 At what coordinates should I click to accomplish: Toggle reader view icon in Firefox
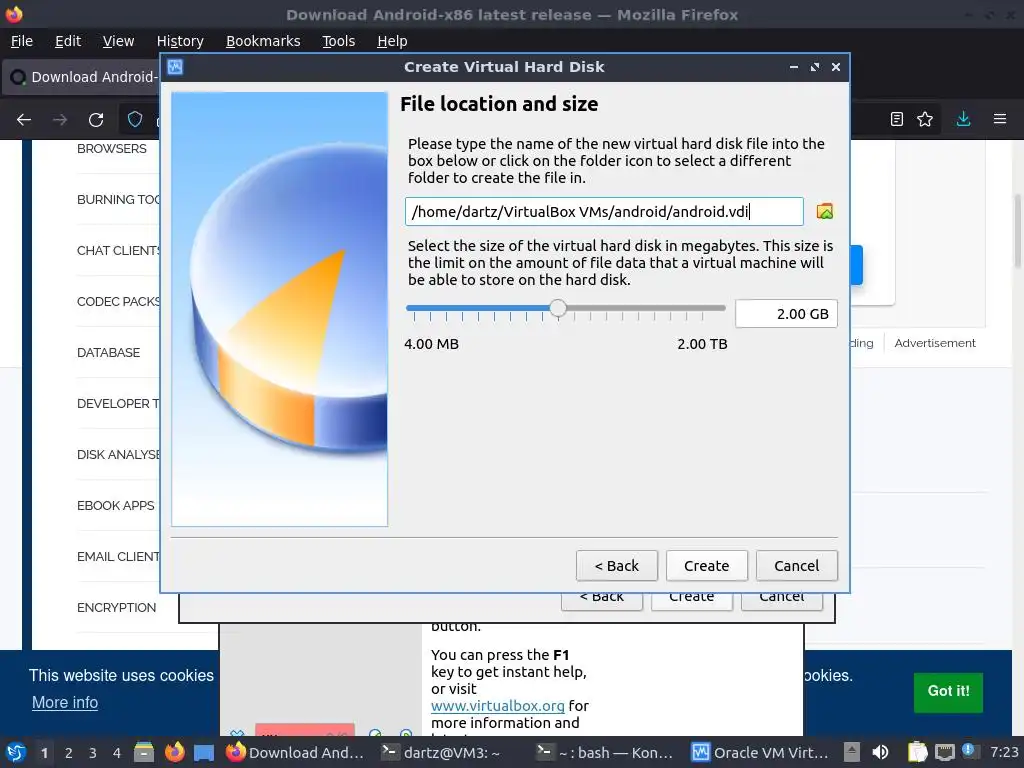click(x=897, y=119)
